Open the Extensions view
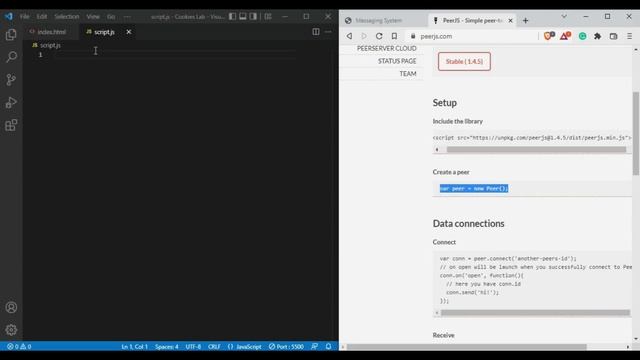 [x=11, y=125]
